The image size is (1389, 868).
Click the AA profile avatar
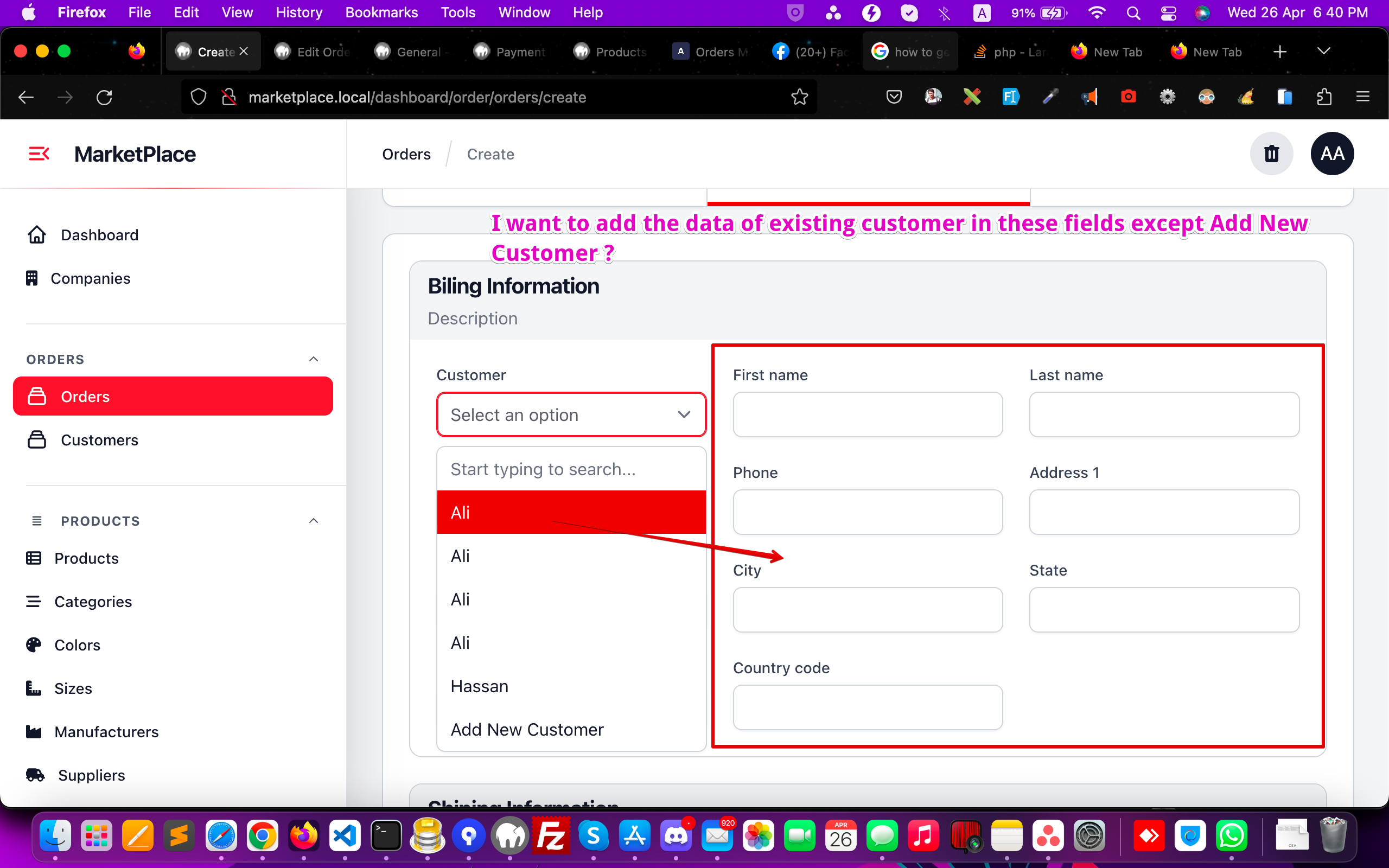(1332, 154)
